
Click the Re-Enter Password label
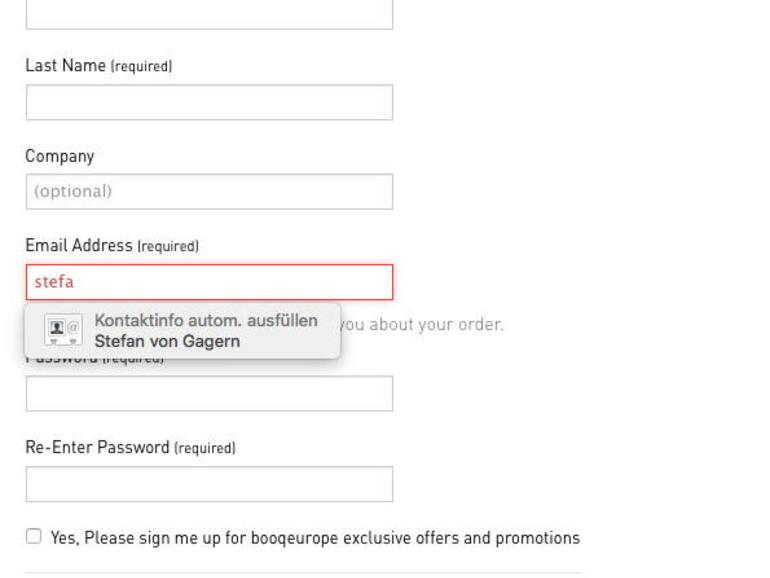tap(97, 448)
